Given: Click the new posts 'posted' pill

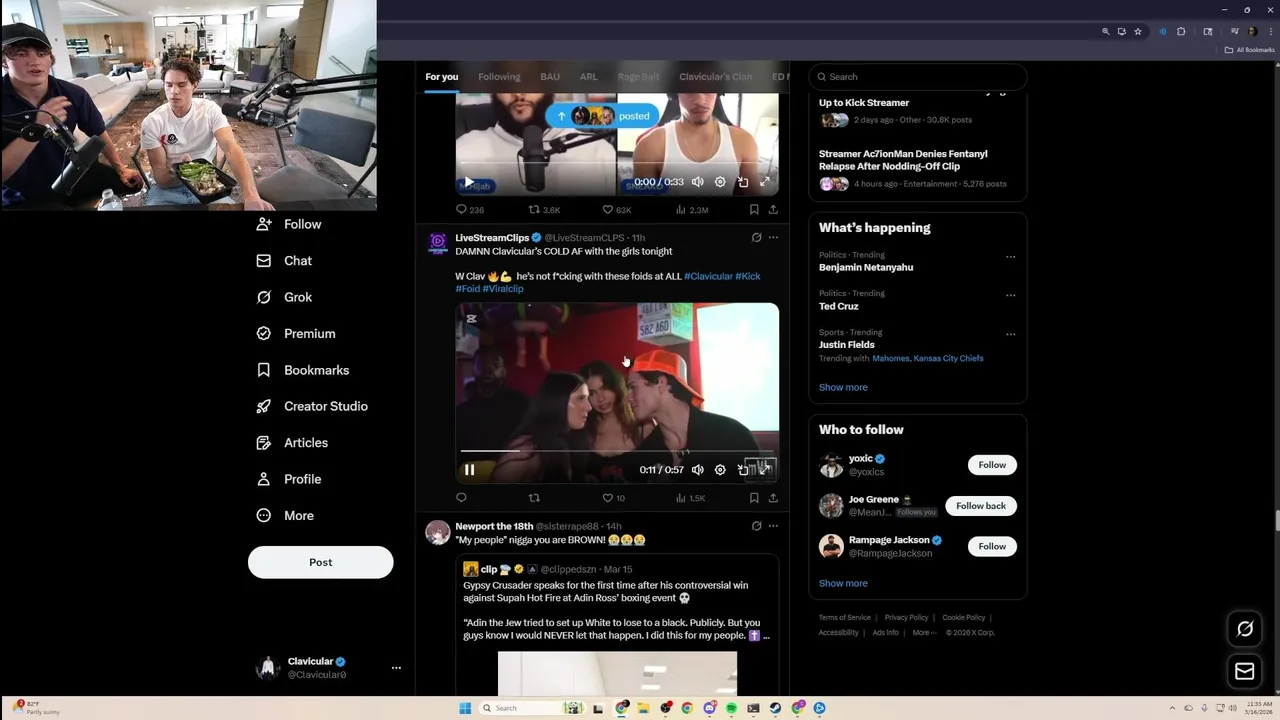Looking at the screenshot, I should [x=603, y=116].
